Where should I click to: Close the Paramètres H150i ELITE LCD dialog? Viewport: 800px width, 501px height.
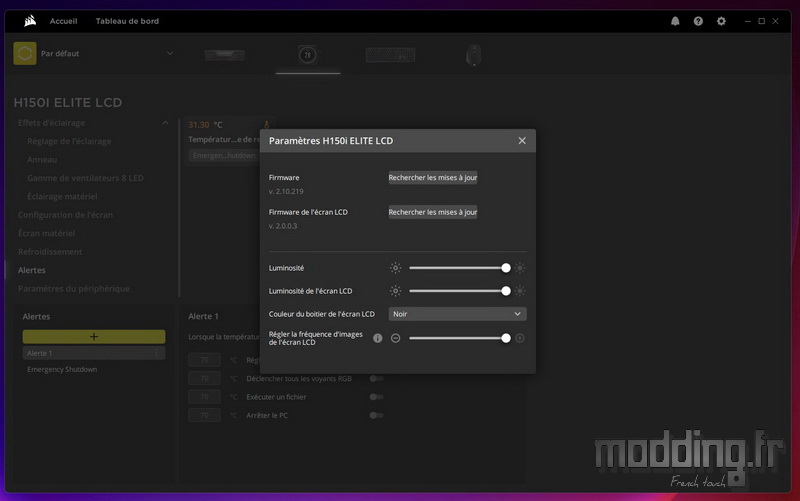522,140
